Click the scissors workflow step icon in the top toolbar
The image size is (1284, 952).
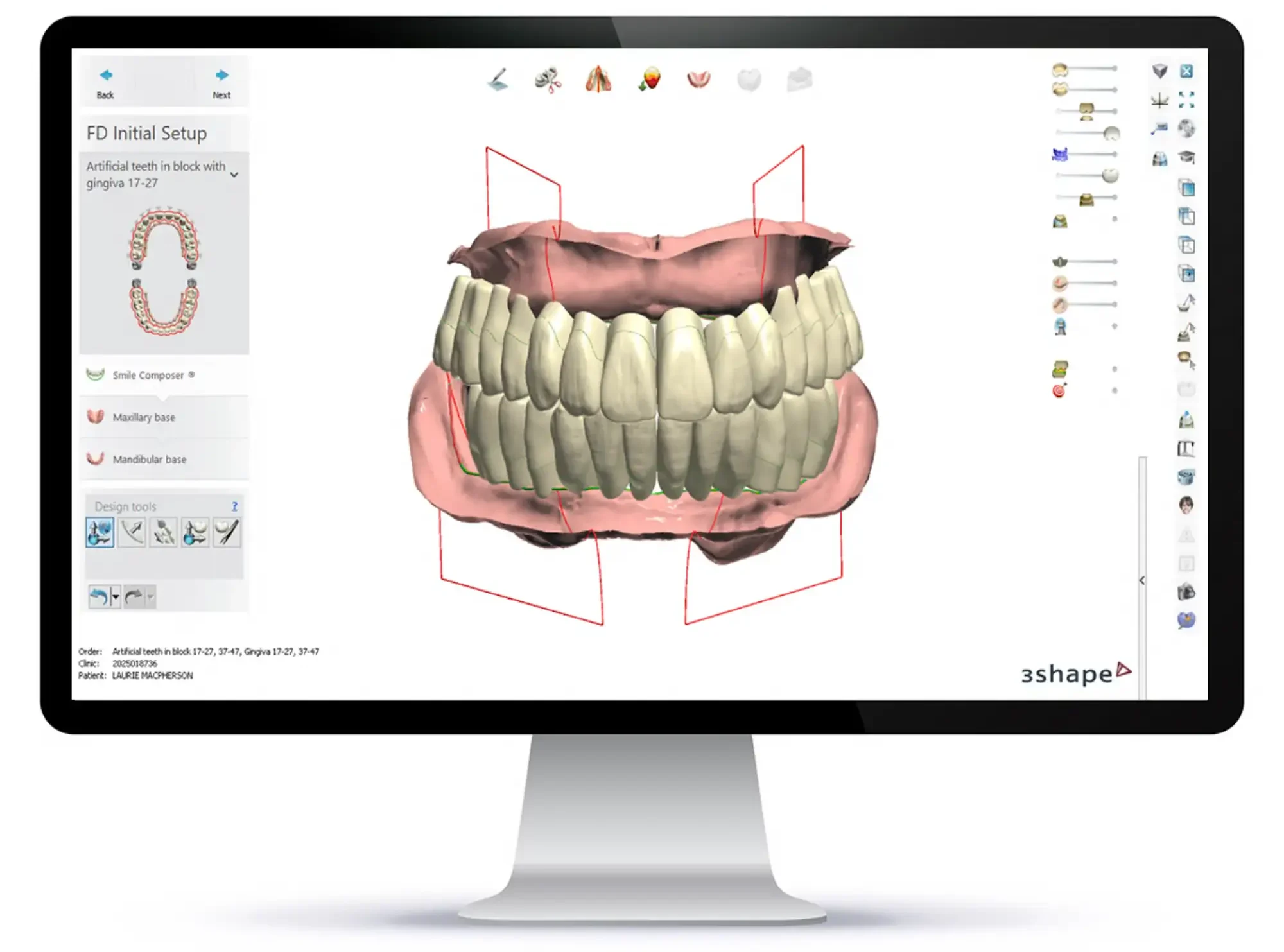[x=548, y=81]
